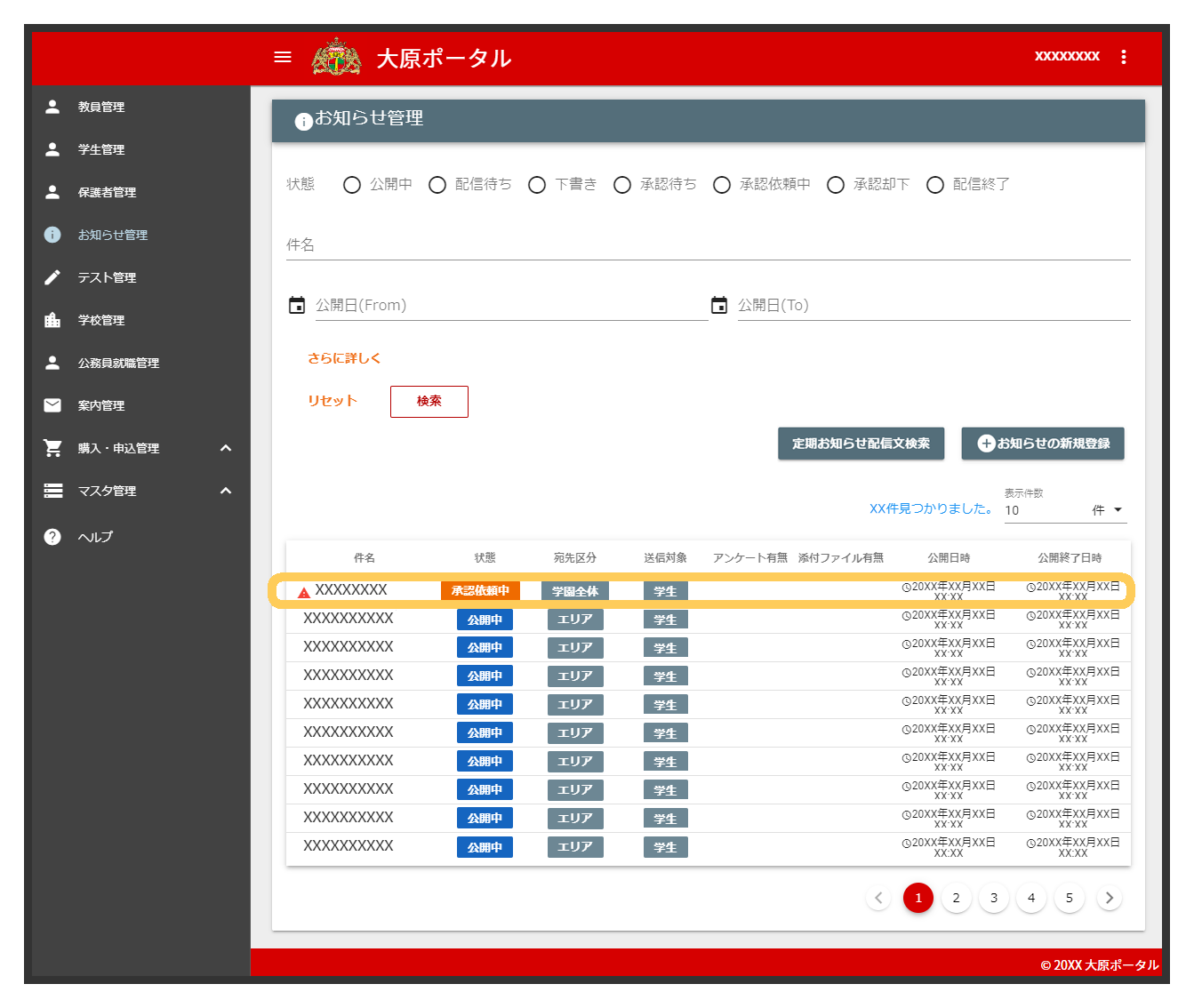The width and height of the screenshot is (1194, 1008).
Task: Expand the 購入・申込管理 sidebar section
Action: tap(226, 448)
